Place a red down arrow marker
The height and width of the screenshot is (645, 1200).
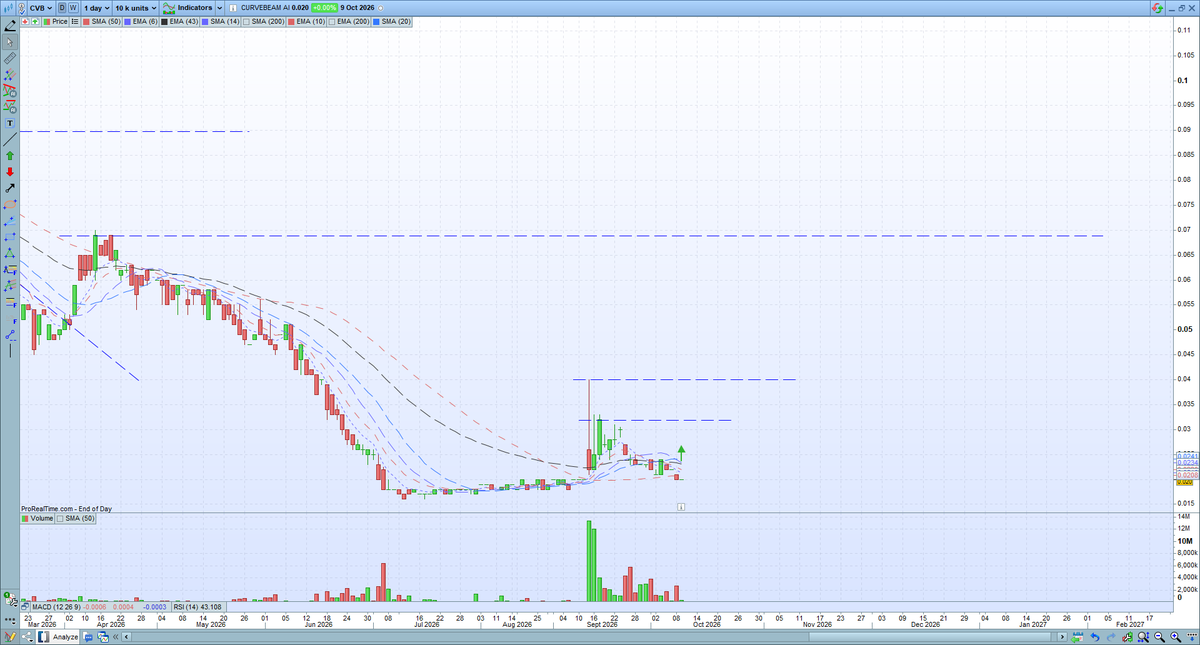pyautogui.click(x=10, y=171)
